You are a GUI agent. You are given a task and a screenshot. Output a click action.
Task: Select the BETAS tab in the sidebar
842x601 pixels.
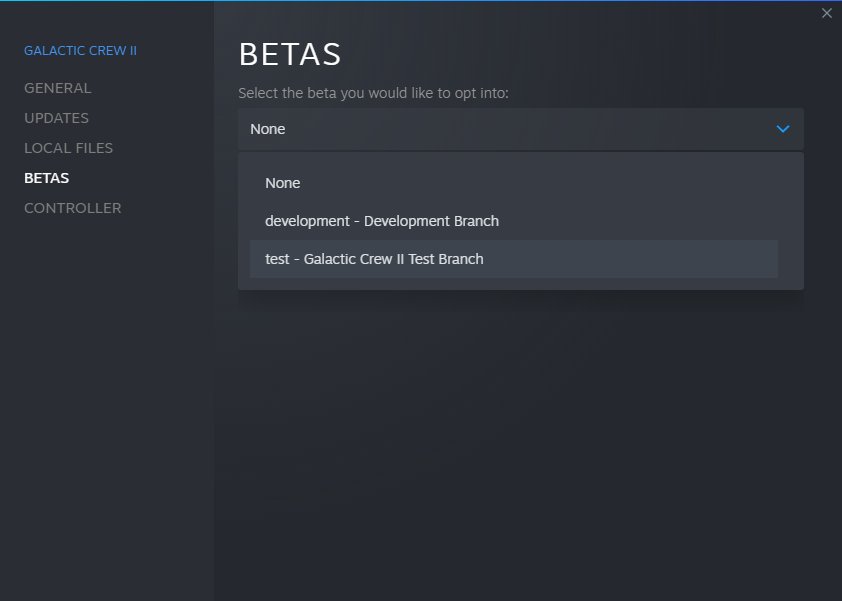click(x=46, y=178)
